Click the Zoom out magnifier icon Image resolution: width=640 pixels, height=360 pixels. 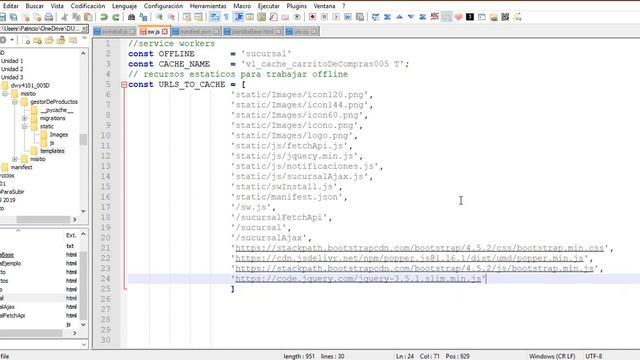point(171,17)
